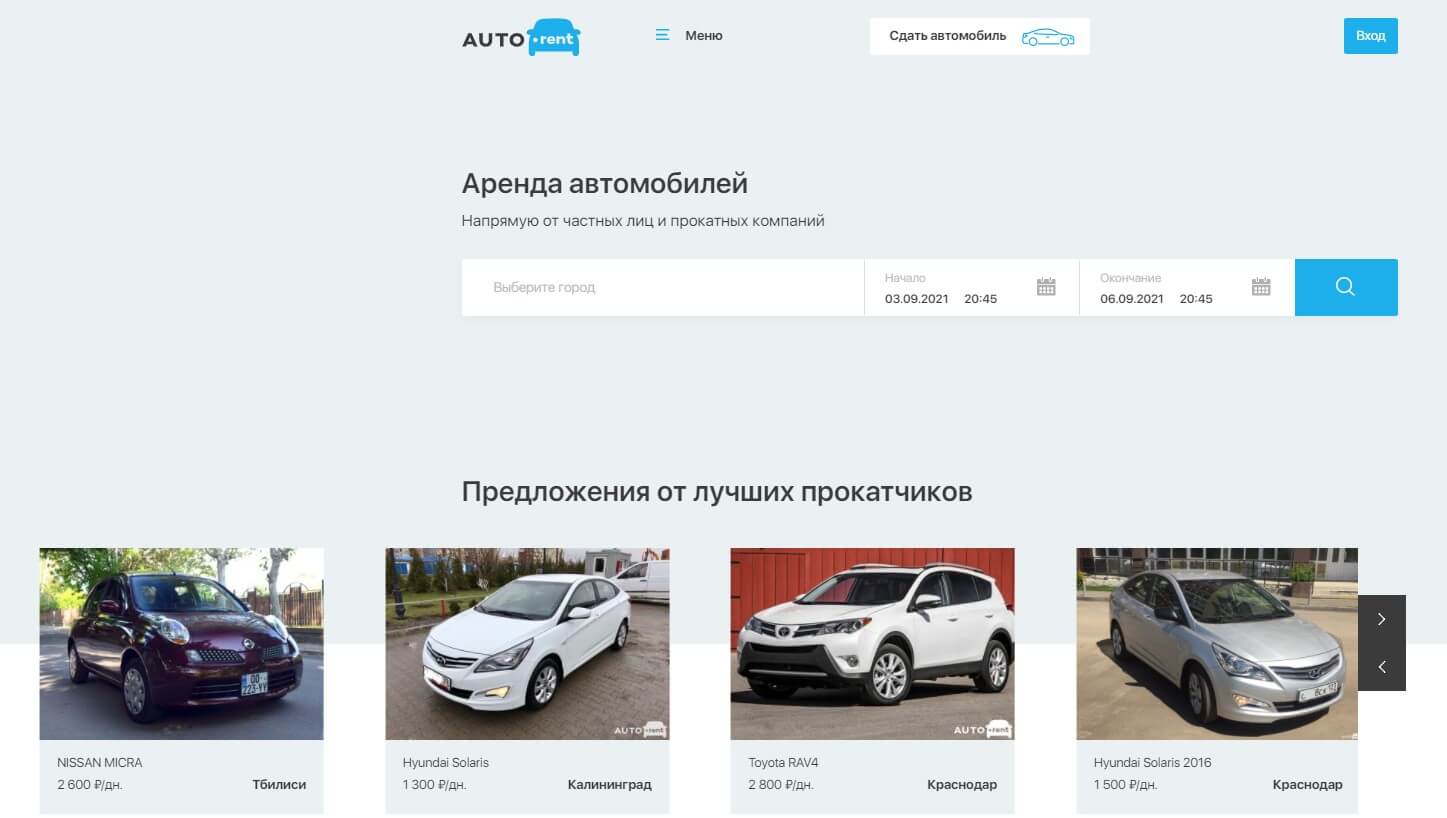
Task: Select the end date 06.09.2021
Action: 1131,299
